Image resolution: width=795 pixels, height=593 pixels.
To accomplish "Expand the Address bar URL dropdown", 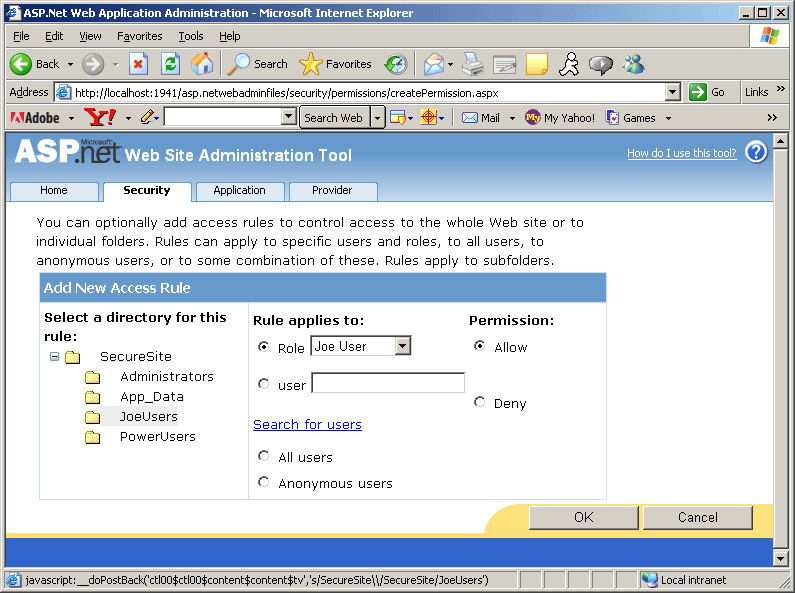I will (673, 92).
